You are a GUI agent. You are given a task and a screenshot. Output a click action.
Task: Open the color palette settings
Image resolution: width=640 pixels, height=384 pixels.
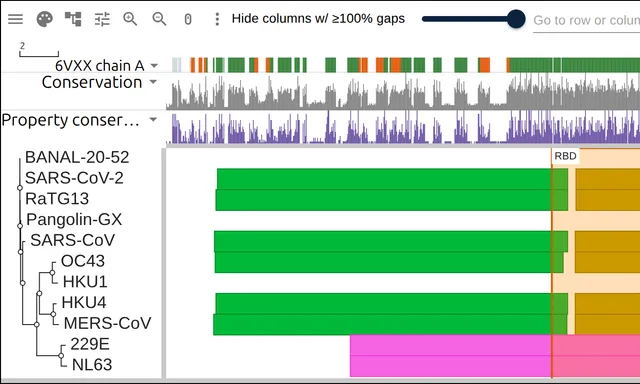pyautogui.click(x=44, y=19)
